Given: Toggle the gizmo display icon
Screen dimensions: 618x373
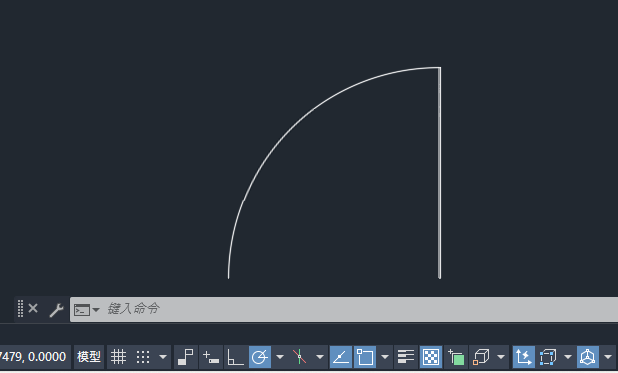Looking at the screenshot, I should (x=588, y=357).
